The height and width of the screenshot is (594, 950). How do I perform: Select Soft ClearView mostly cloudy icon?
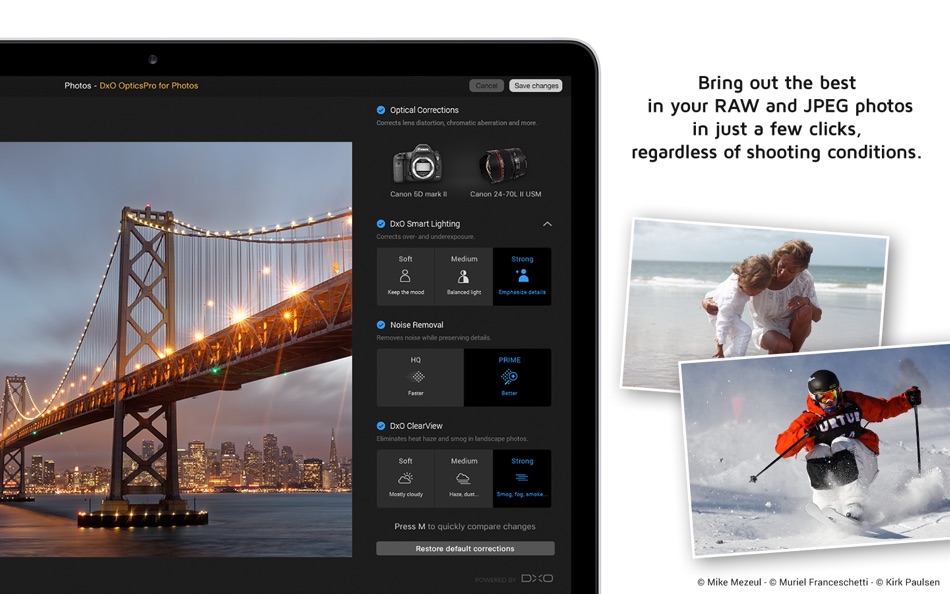pyautogui.click(x=405, y=478)
